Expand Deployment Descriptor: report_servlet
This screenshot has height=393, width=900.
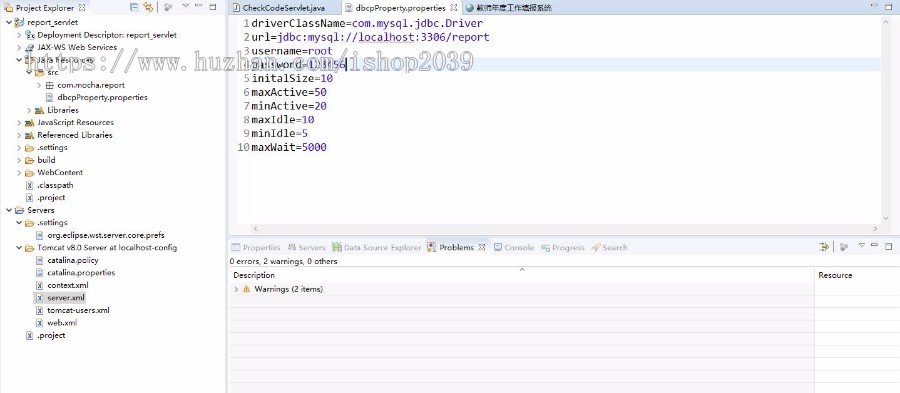pos(19,35)
